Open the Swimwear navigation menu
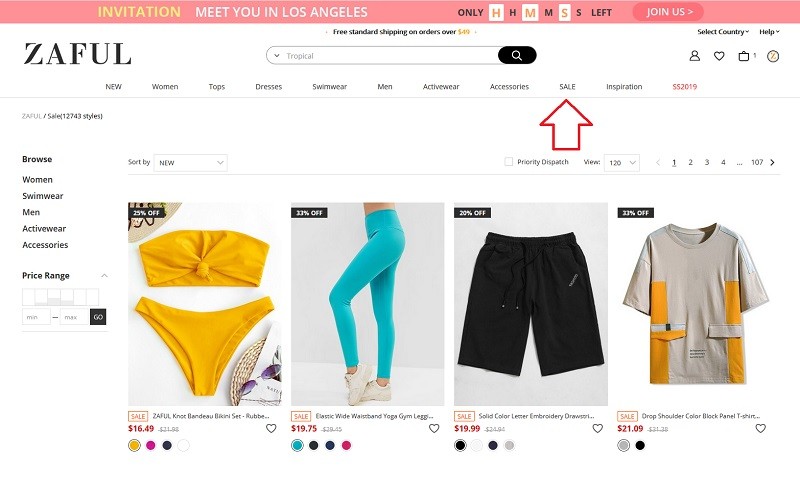Screen dimensions: 800x480 click(x=330, y=87)
